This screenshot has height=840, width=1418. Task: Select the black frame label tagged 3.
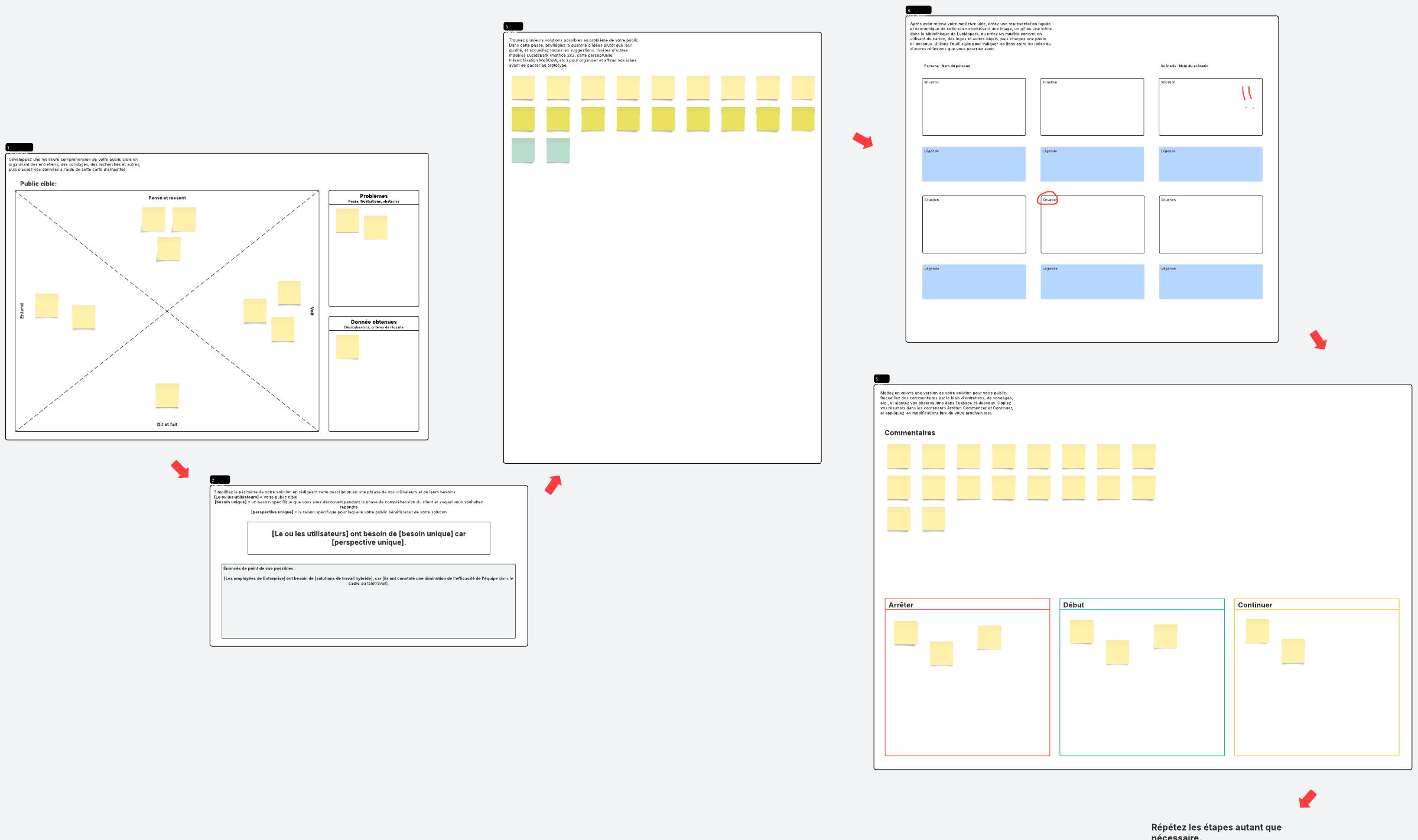pyautogui.click(x=513, y=27)
